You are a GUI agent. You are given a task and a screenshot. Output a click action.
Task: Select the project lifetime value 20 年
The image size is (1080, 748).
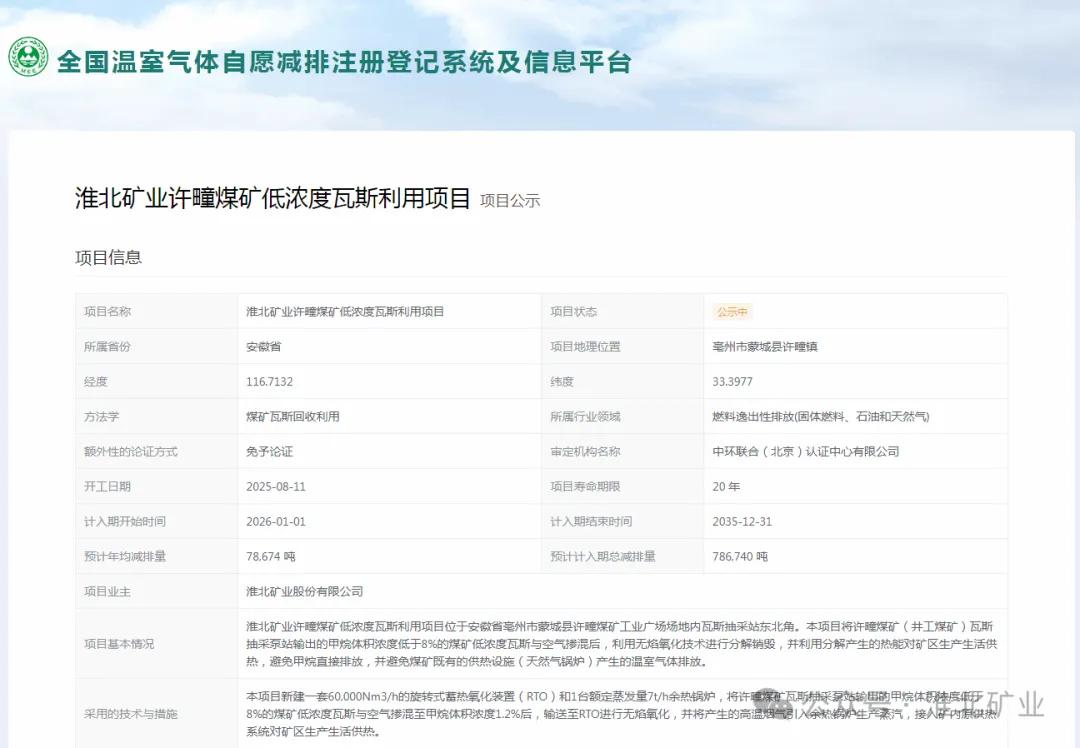tap(726, 487)
